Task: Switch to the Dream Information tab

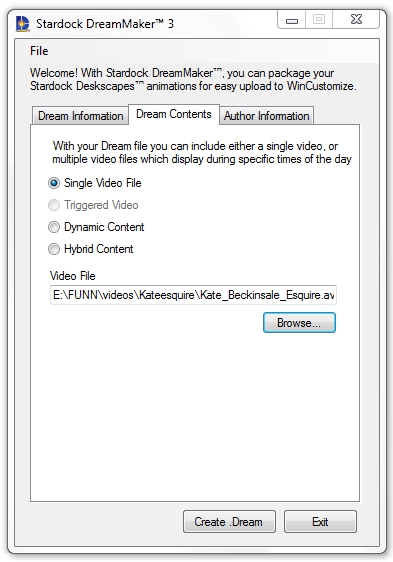Action: pos(80,116)
